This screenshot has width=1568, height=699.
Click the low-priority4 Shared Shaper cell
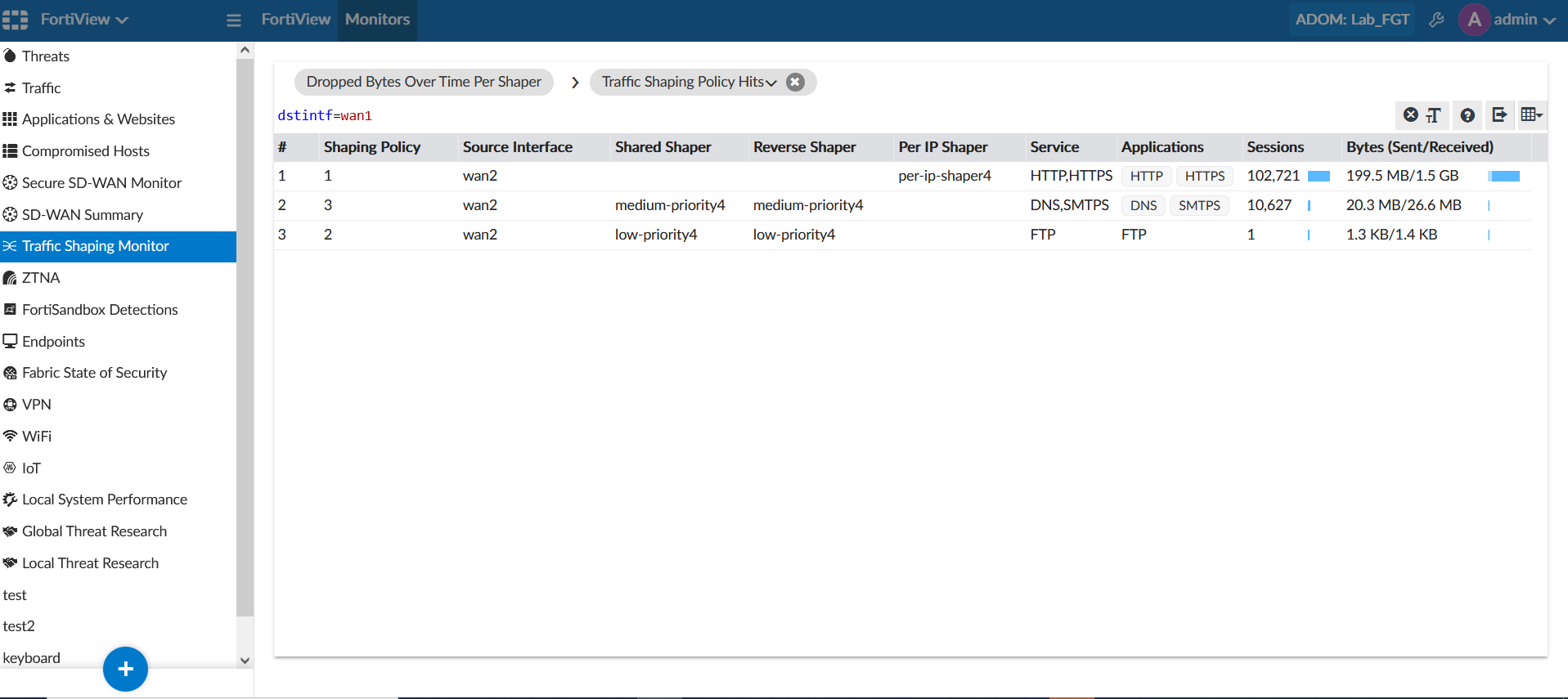(656, 235)
